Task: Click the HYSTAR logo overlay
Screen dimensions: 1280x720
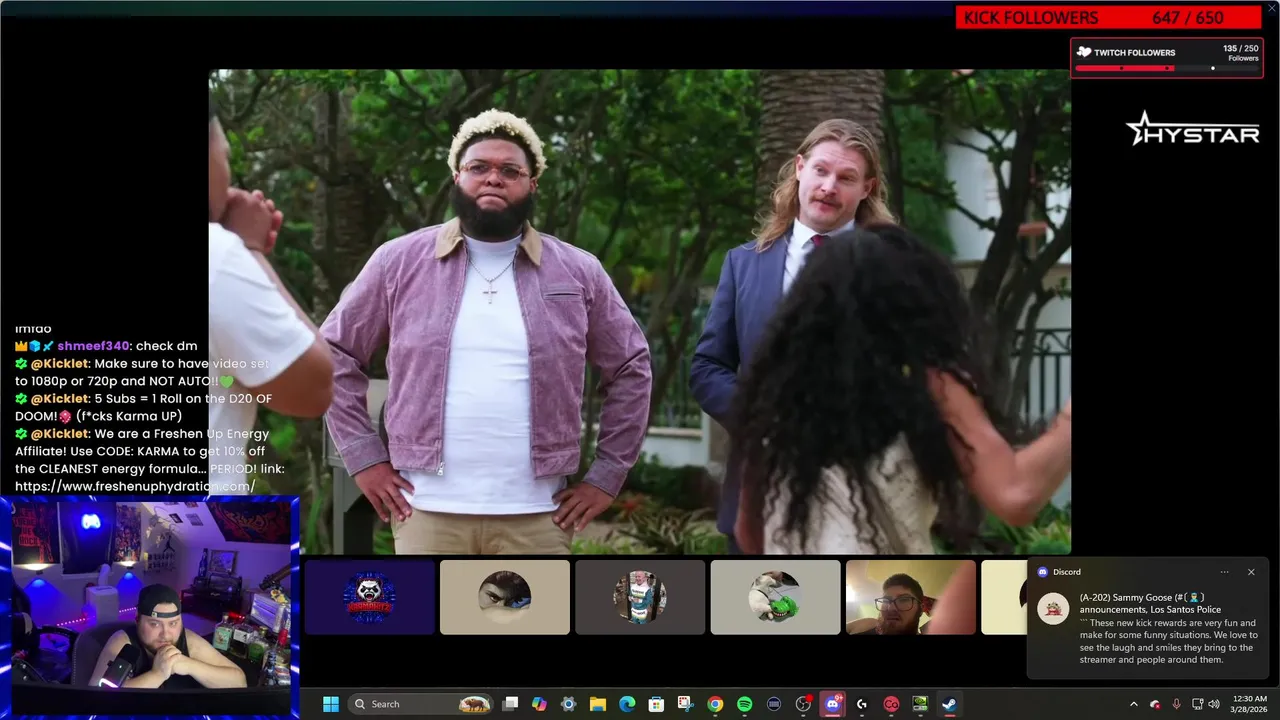Action: tap(1192, 128)
